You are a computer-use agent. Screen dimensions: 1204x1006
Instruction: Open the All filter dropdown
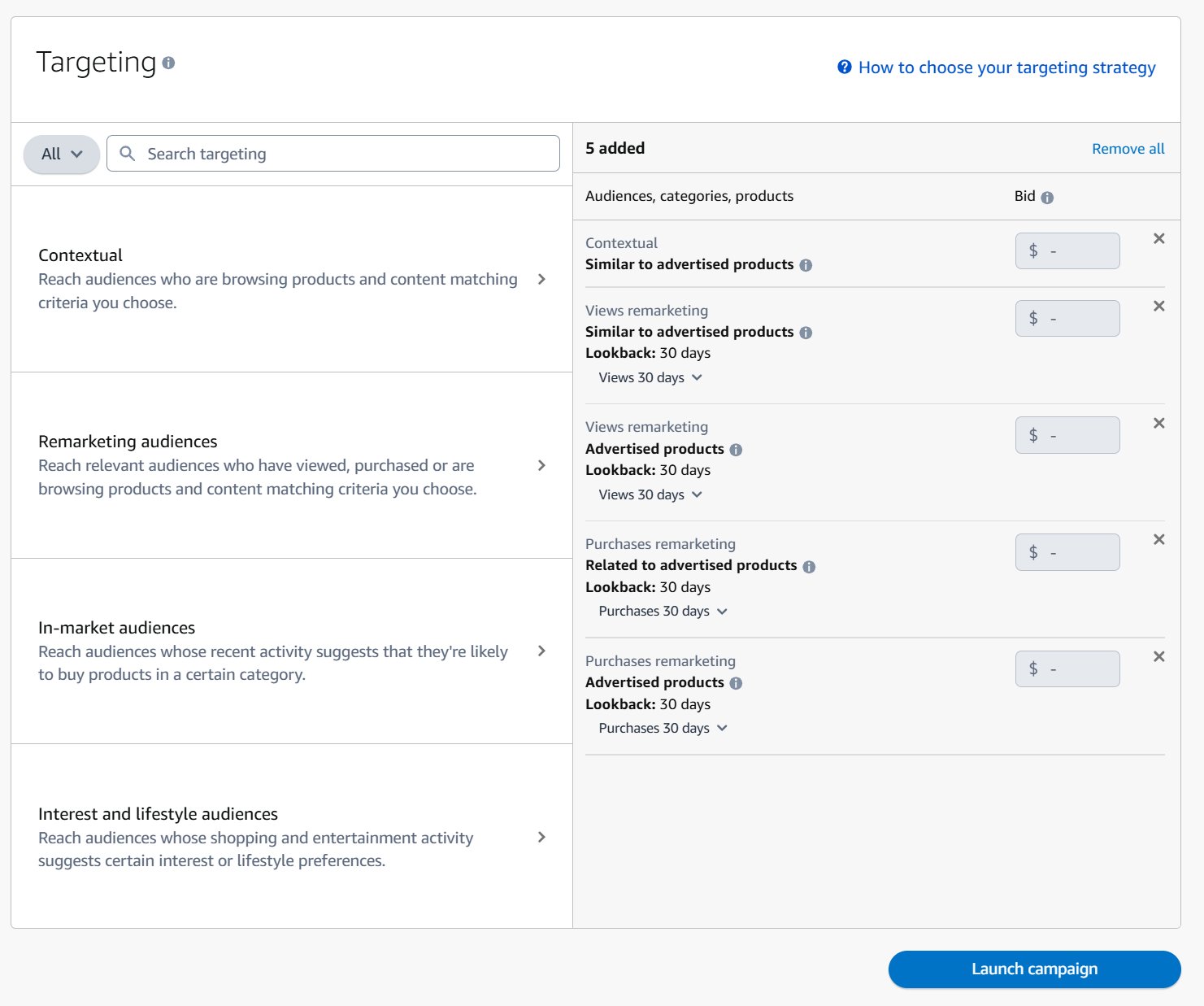coord(61,153)
